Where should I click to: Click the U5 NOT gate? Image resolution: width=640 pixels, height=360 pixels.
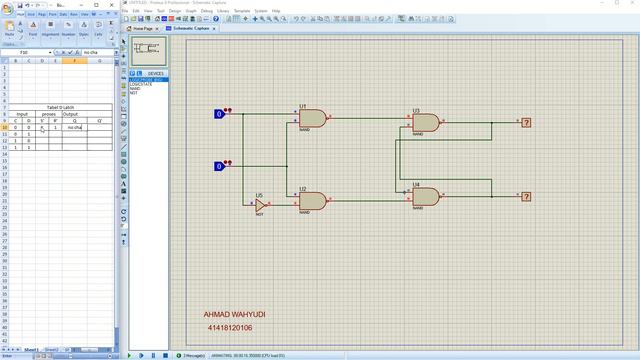(260, 205)
